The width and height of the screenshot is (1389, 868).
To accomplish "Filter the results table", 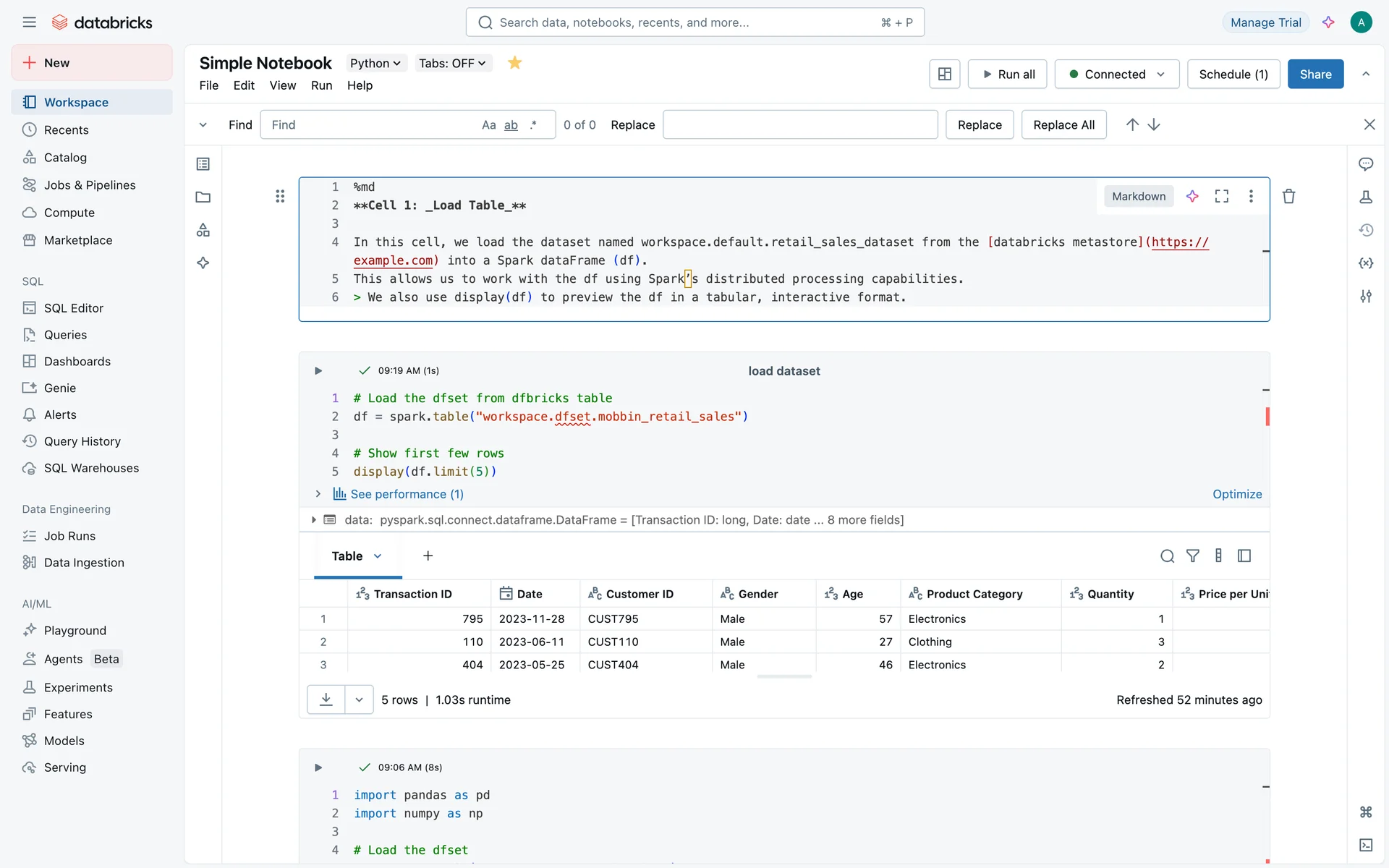I will [x=1192, y=556].
